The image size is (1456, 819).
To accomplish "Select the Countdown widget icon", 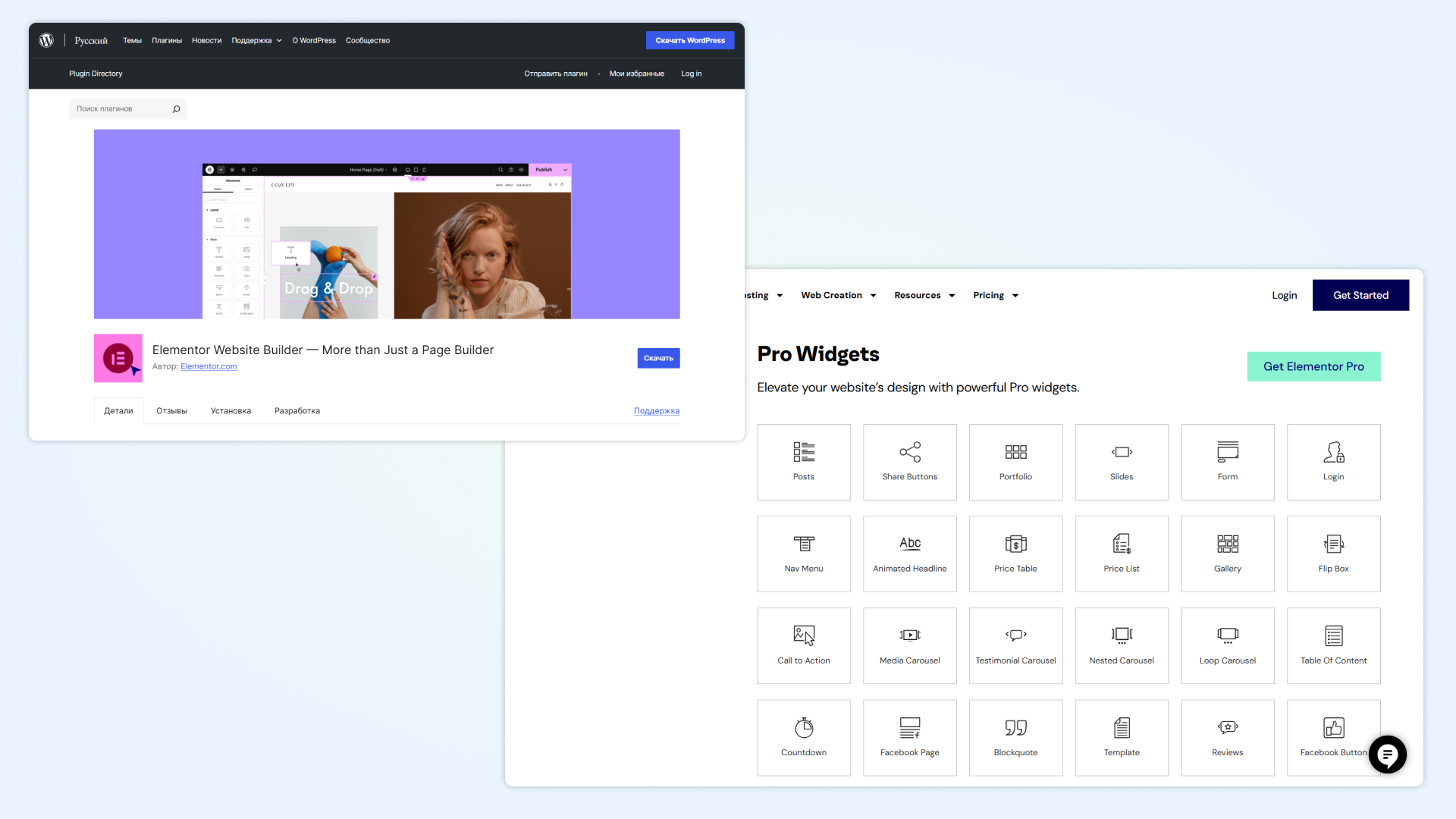I will pyautogui.click(x=804, y=728).
